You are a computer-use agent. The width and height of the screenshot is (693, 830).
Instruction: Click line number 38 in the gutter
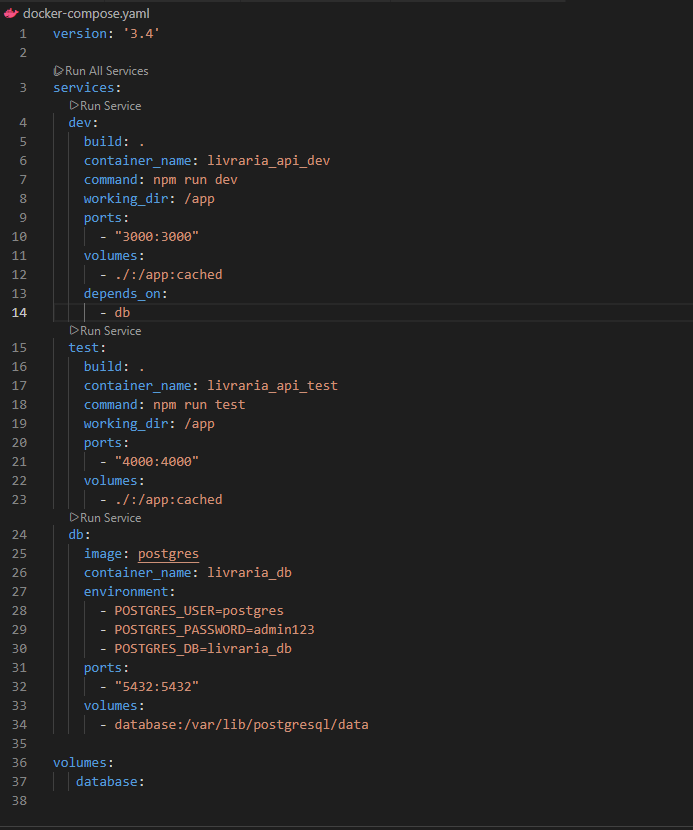coord(20,800)
